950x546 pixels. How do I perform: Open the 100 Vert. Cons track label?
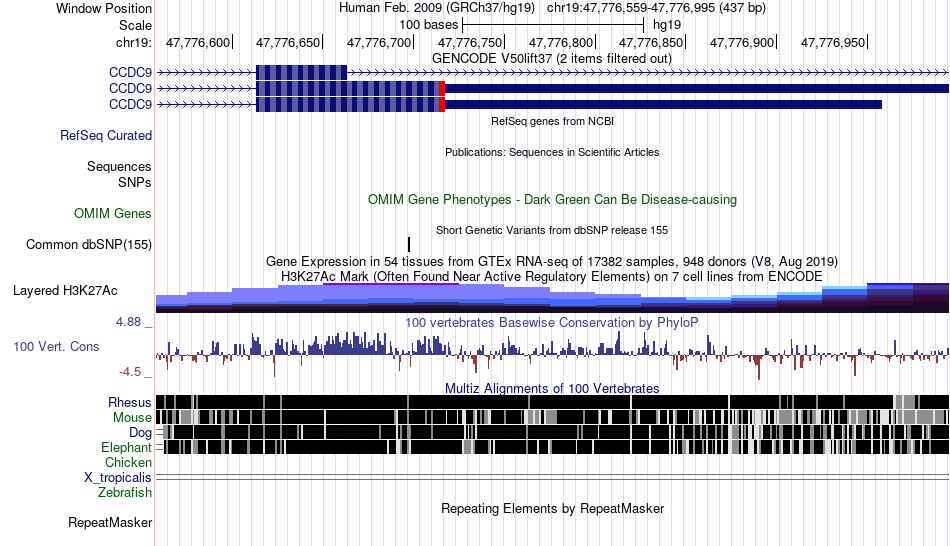[x=56, y=347]
